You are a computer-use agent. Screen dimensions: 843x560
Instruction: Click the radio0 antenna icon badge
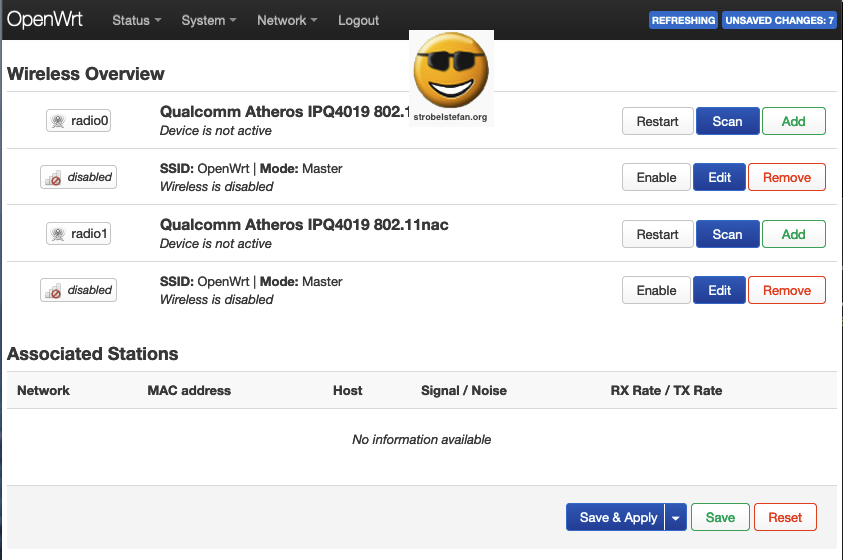click(x=78, y=120)
